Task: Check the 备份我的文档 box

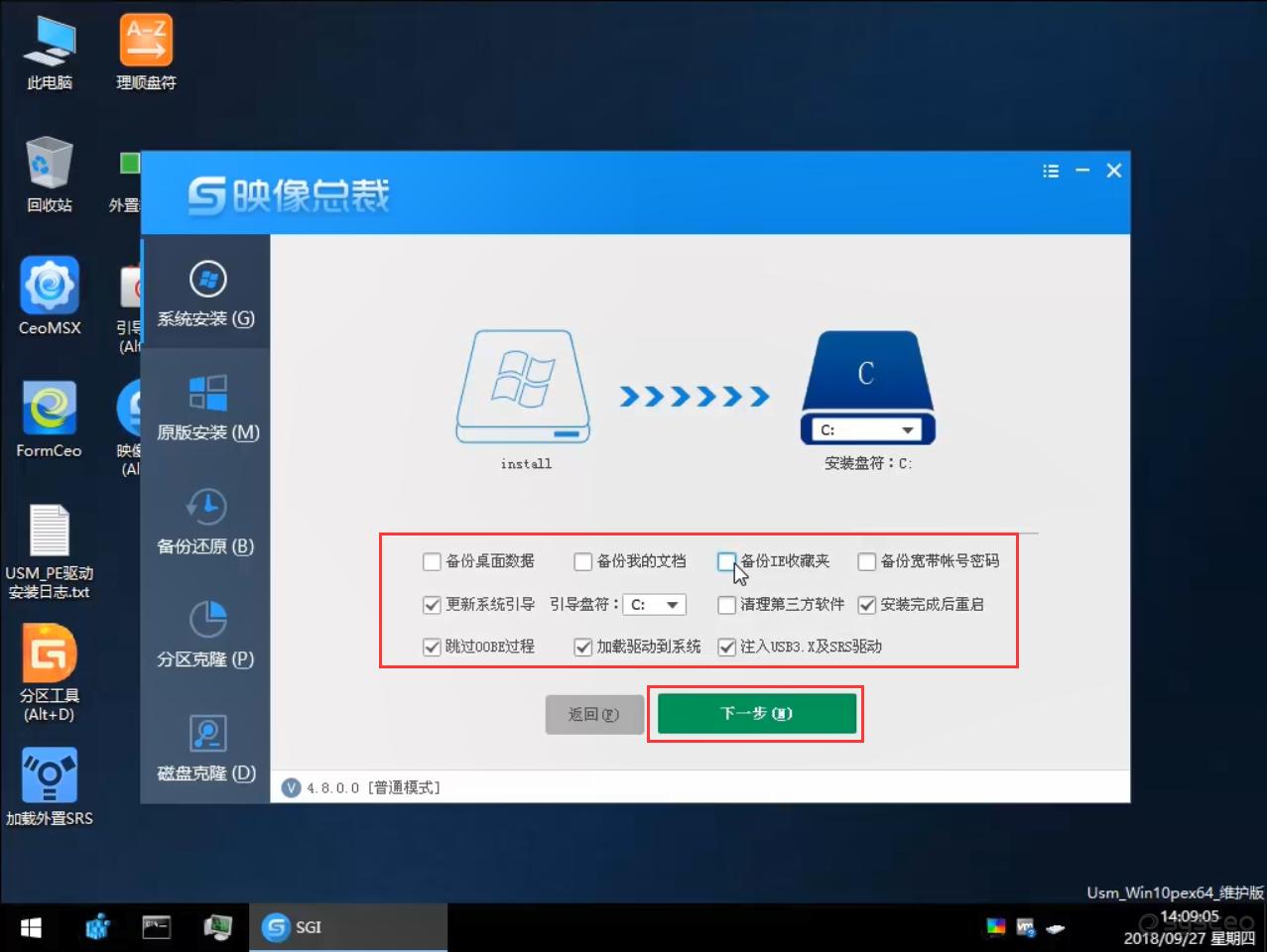Action: coord(582,561)
